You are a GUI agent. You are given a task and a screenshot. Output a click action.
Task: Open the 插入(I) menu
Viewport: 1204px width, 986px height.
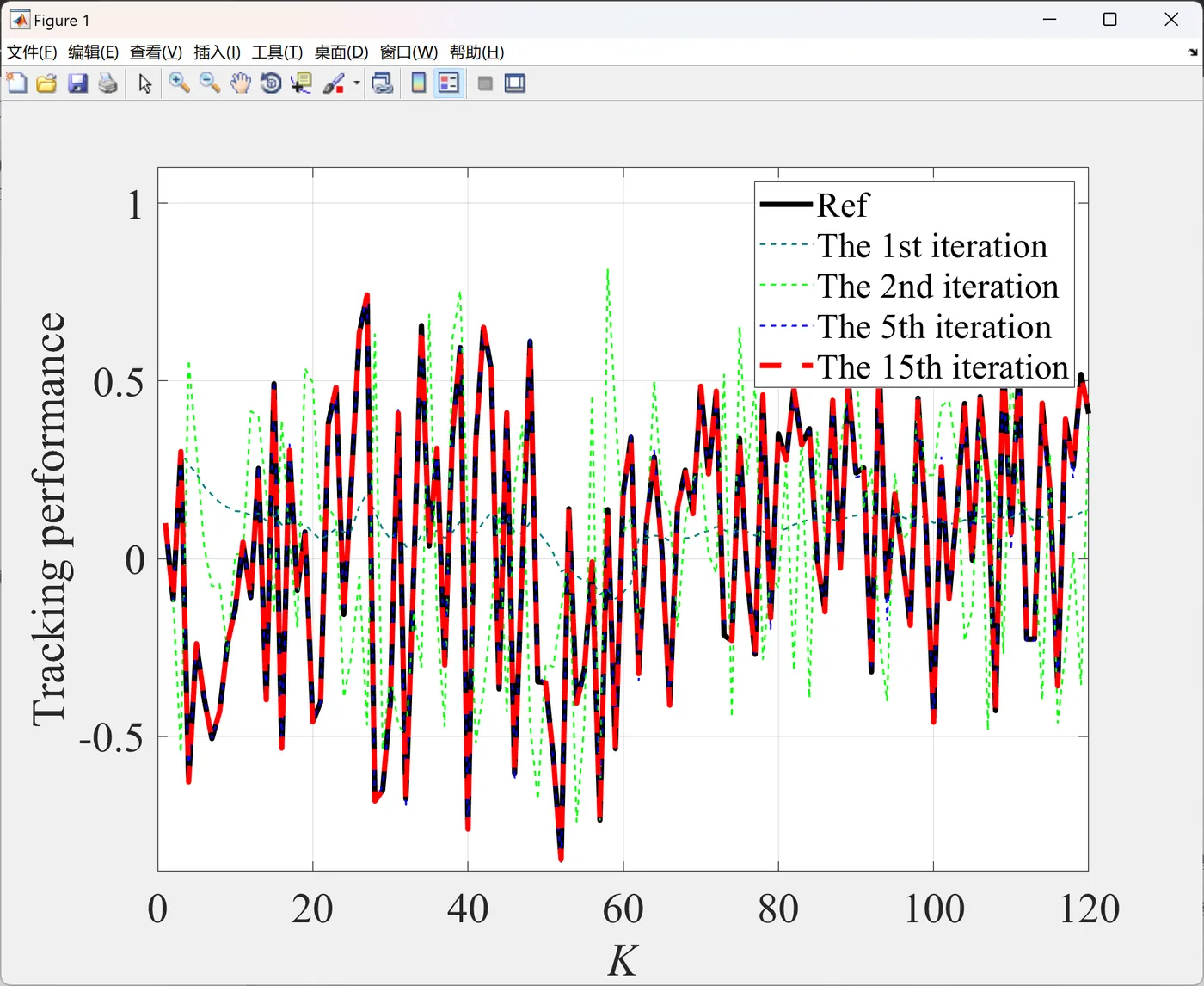pos(218,52)
